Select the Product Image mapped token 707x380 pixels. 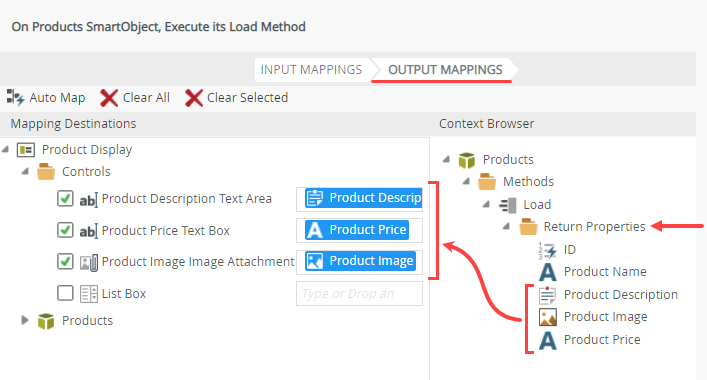360,261
